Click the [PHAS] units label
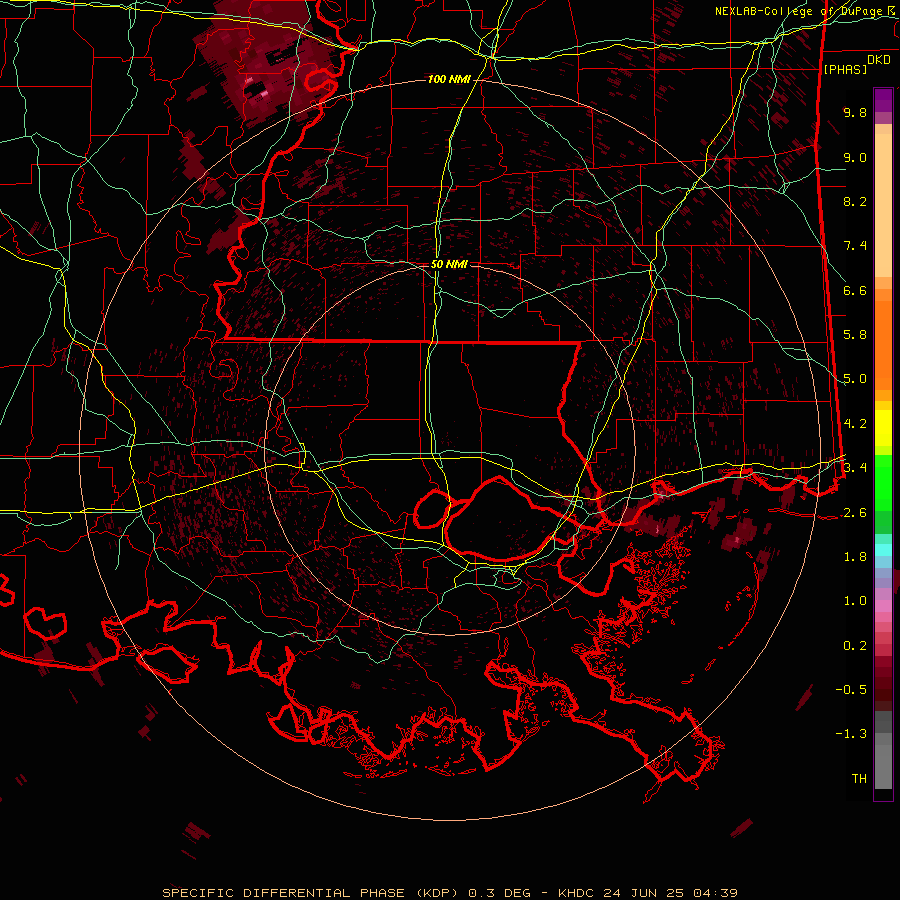The image size is (900, 900). [845, 69]
